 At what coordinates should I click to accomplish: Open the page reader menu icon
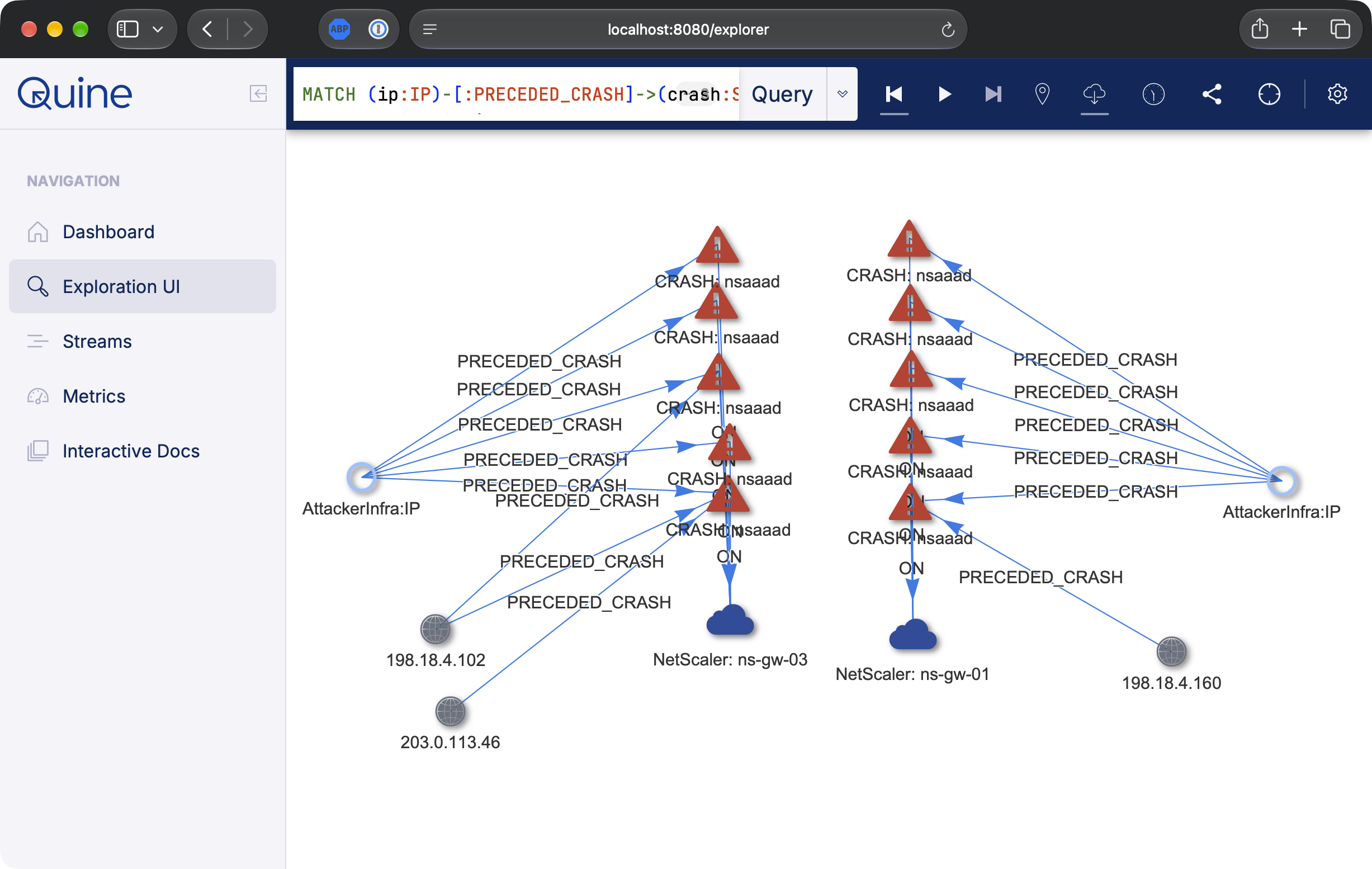pyautogui.click(x=430, y=29)
